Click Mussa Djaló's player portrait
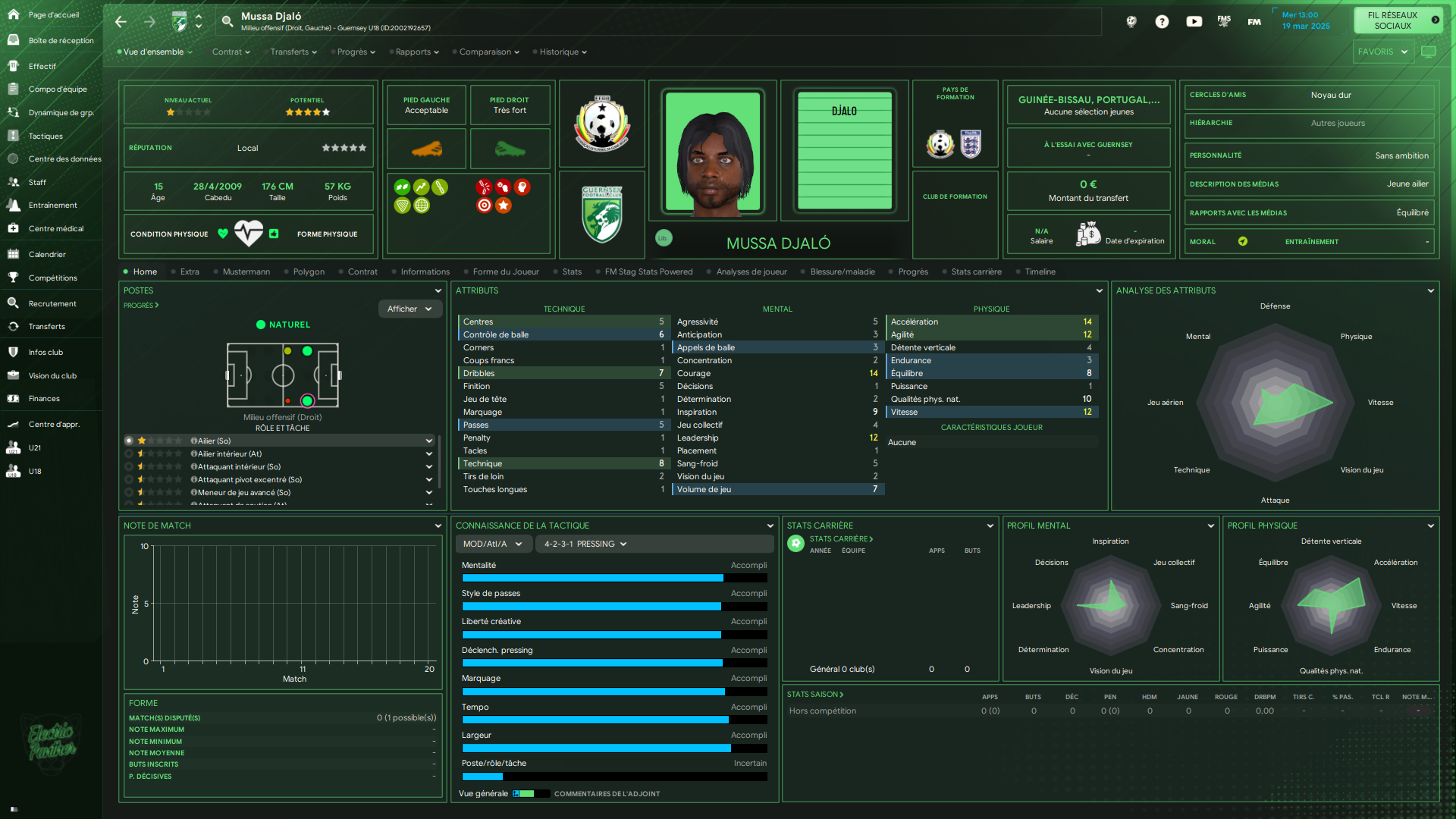Image resolution: width=1456 pixels, height=819 pixels. pyautogui.click(x=712, y=152)
